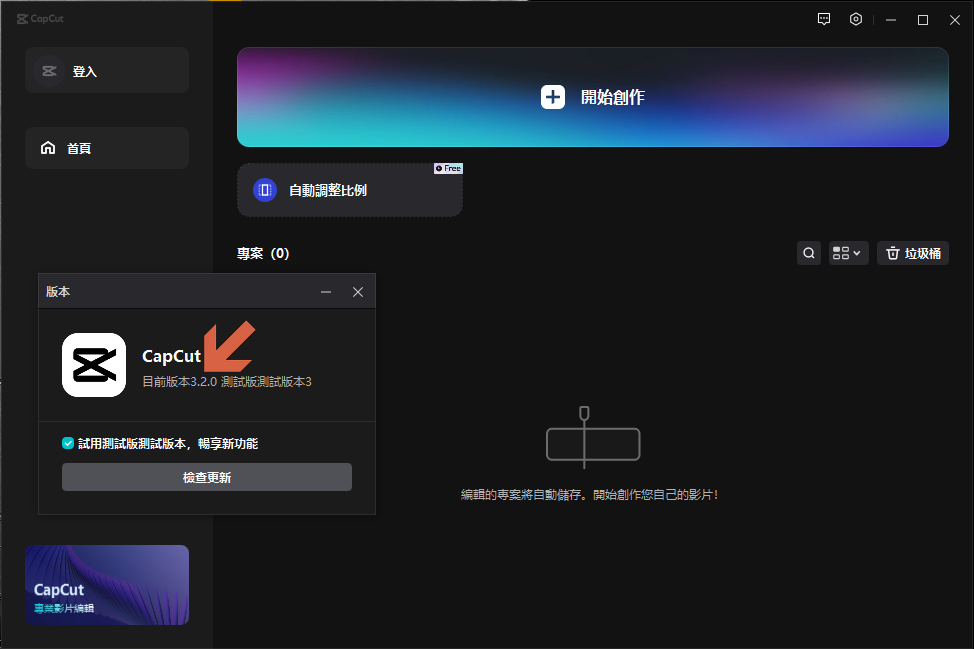Open the 垃圾桶 trash button
The width and height of the screenshot is (974, 649).
click(913, 253)
